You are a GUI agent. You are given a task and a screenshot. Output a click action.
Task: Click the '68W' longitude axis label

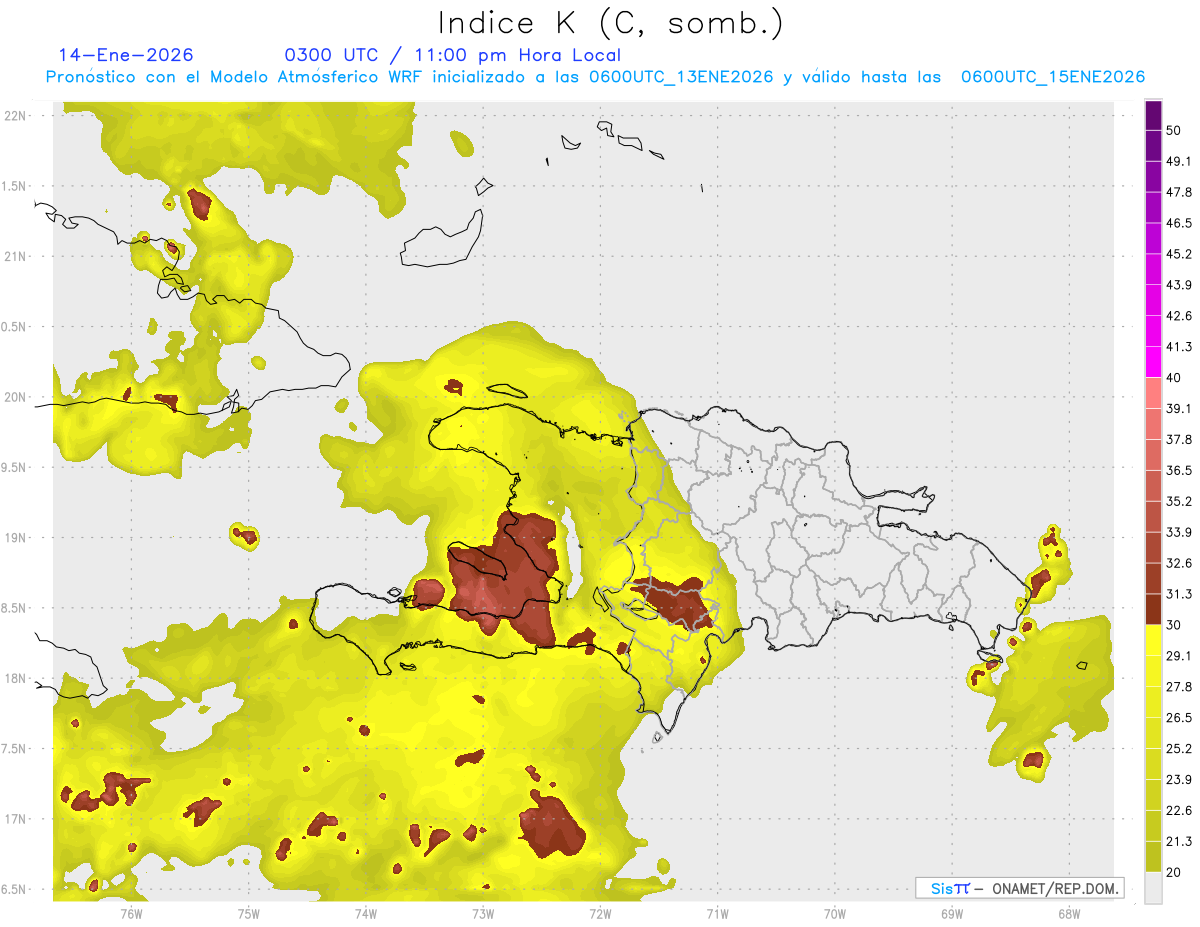[1068, 913]
